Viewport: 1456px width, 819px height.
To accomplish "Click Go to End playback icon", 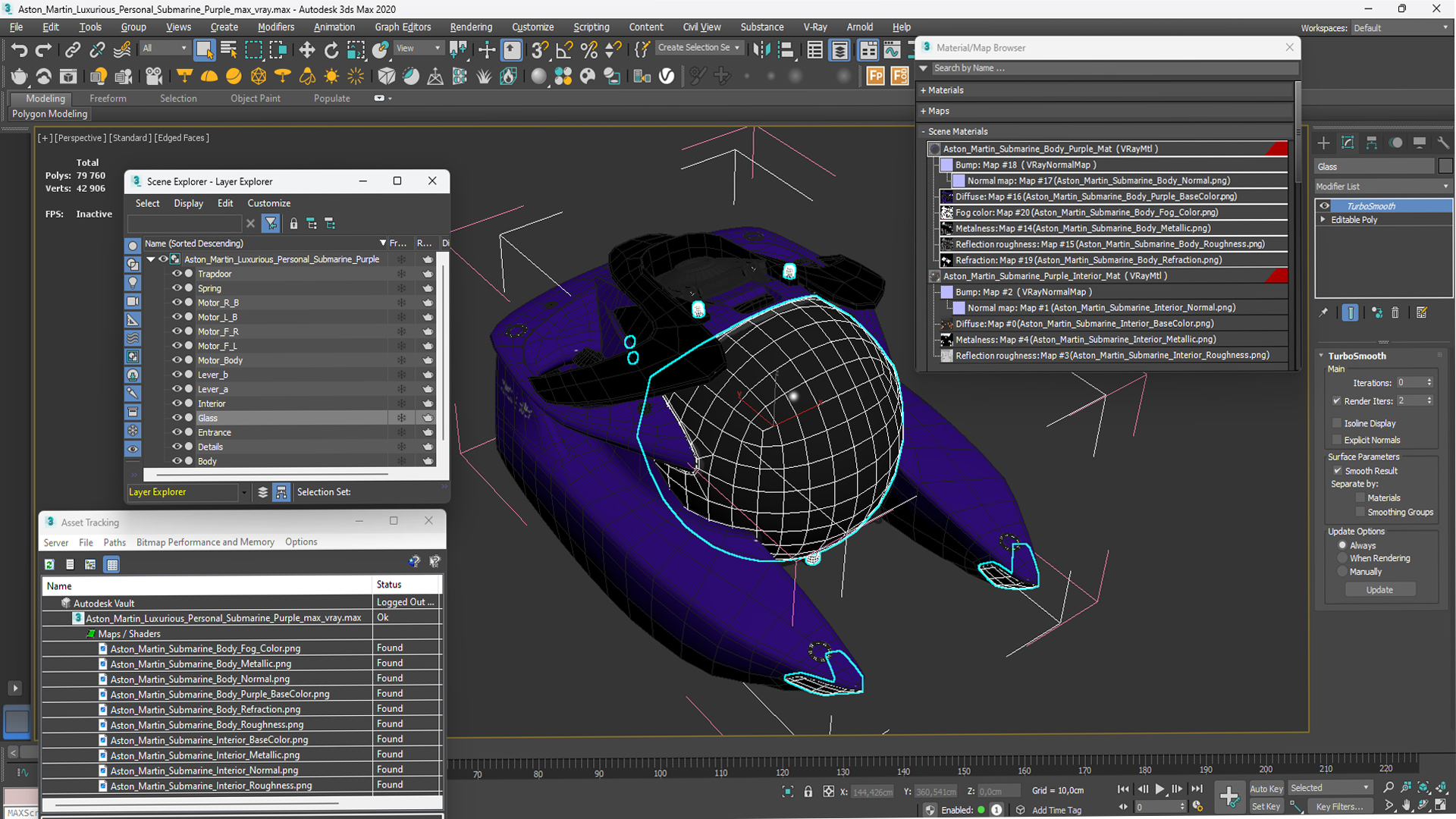I will (1197, 789).
